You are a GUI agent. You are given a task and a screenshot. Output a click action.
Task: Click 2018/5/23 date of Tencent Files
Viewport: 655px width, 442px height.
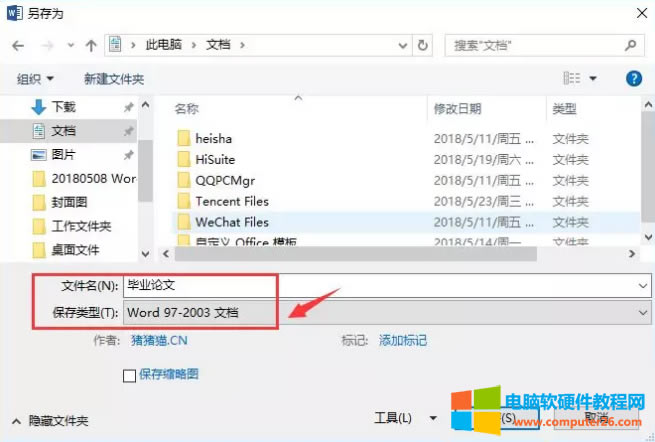point(484,201)
